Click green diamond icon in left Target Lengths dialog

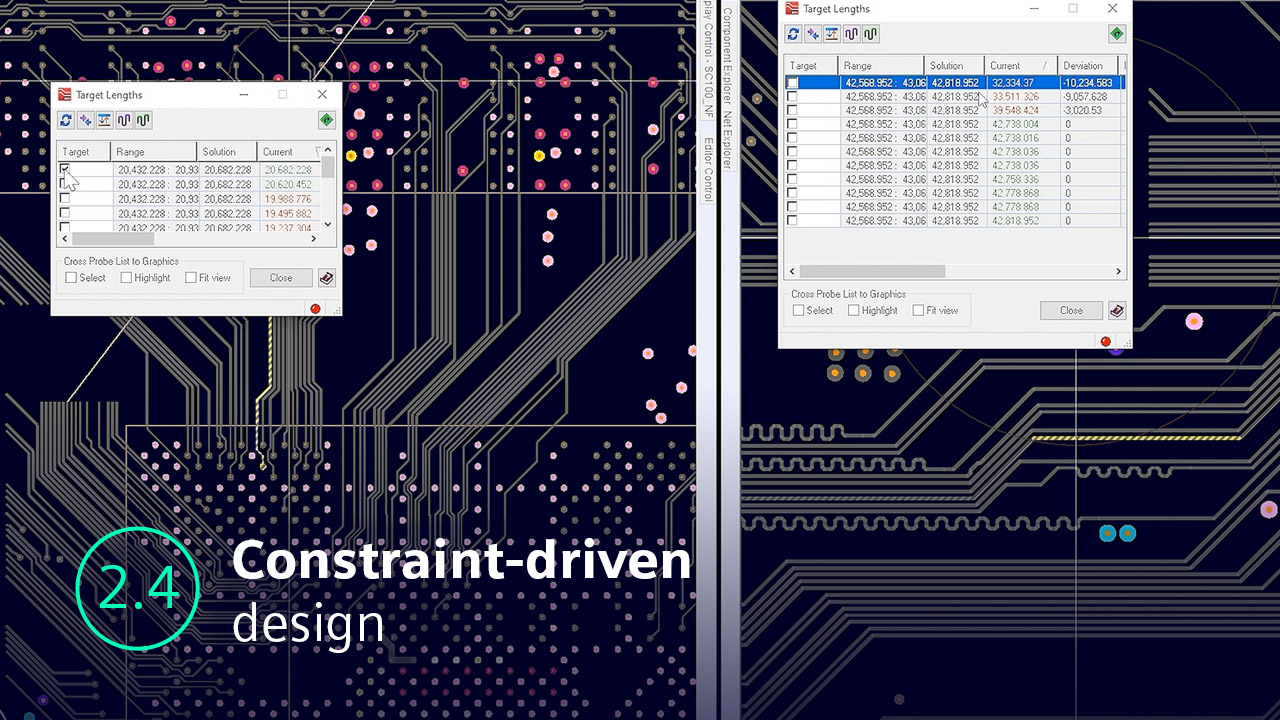(x=326, y=120)
